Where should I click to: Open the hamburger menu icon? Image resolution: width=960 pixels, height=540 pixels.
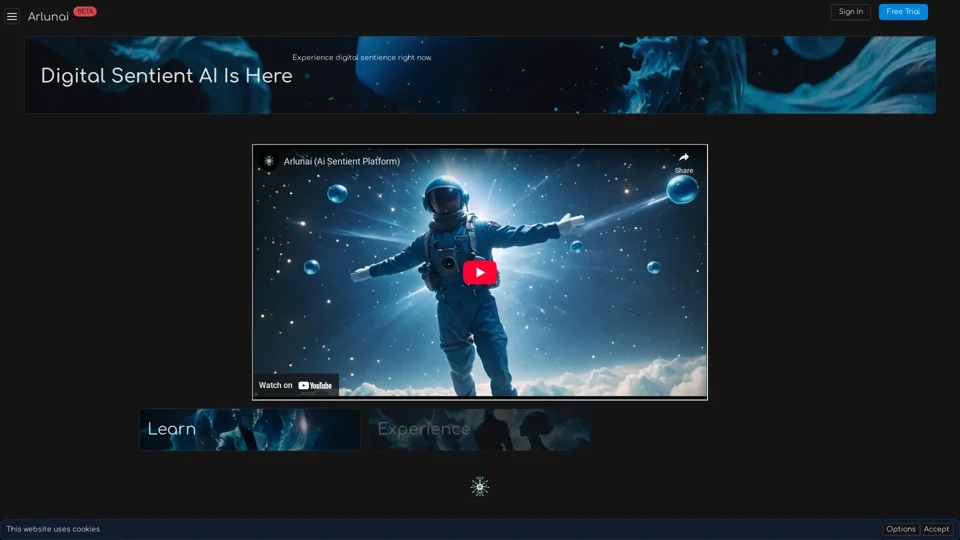click(x=12, y=17)
